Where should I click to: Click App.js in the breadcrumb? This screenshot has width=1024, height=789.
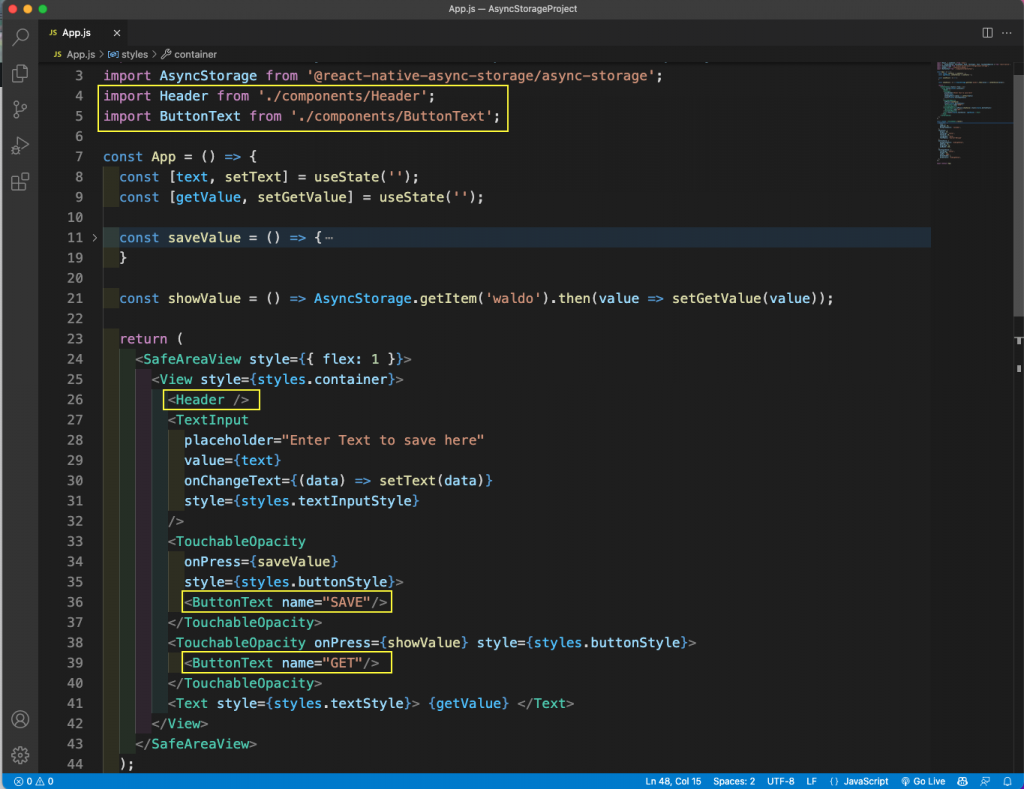coord(80,54)
